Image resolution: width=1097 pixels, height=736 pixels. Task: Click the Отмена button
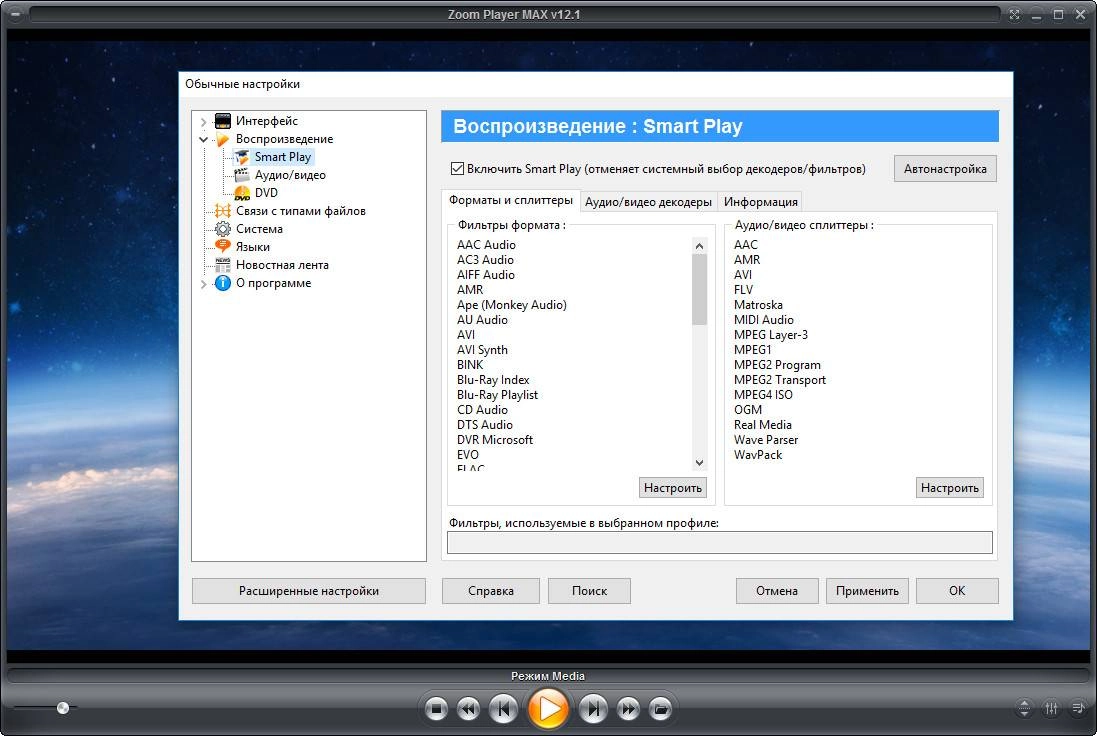[777, 590]
